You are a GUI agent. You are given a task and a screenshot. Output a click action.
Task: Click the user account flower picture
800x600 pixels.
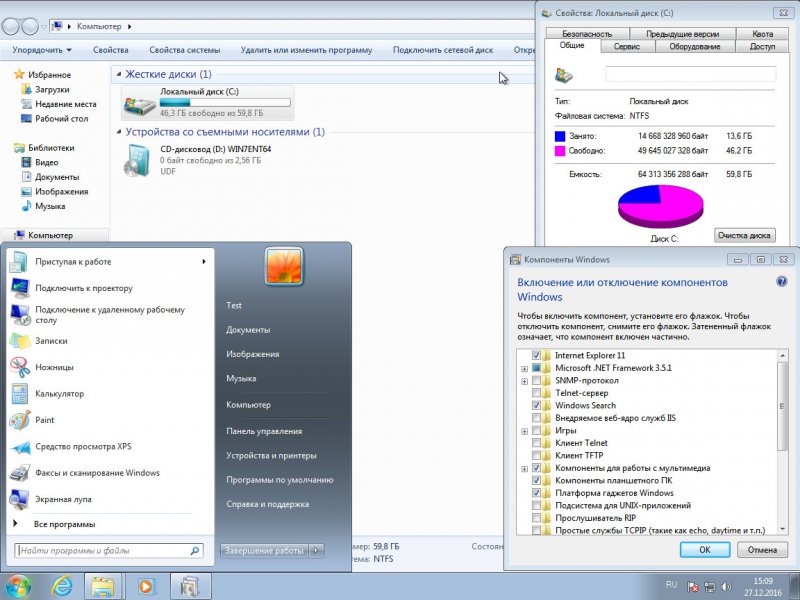tap(284, 266)
